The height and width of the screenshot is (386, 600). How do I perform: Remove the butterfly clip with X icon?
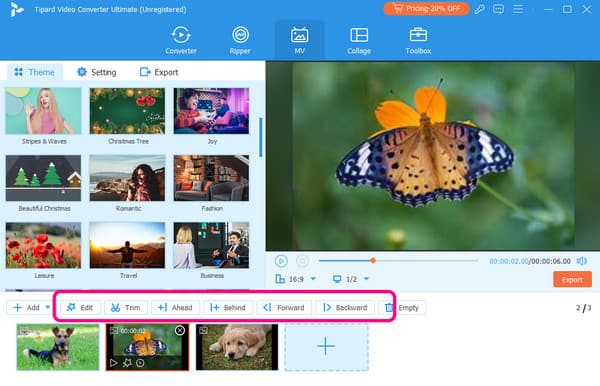pos(180,331)
